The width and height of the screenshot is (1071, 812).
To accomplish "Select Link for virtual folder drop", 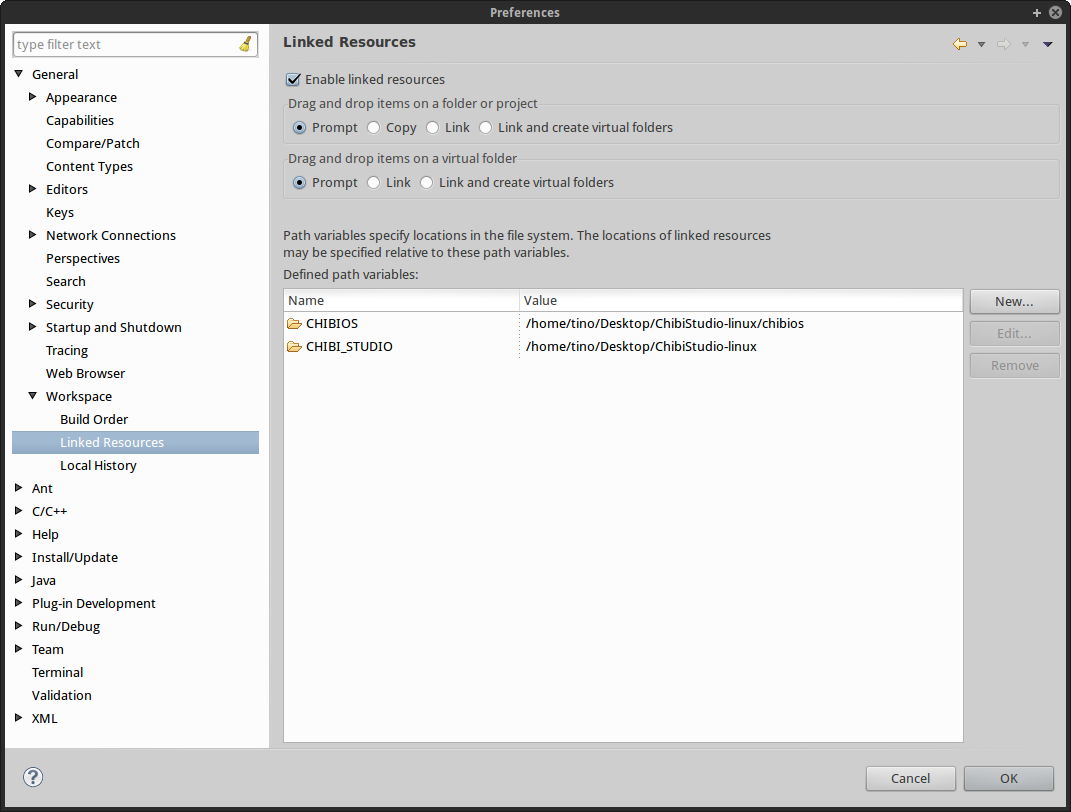I will tap(374, 182).
